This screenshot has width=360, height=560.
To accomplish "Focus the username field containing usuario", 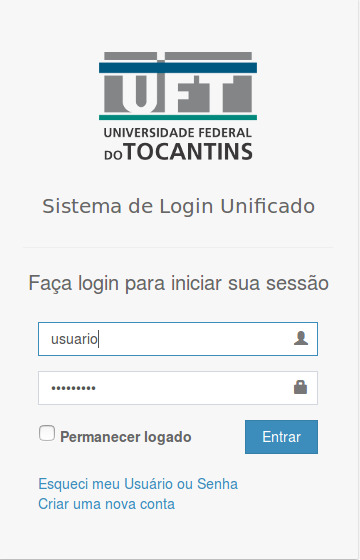I will 178,339.
